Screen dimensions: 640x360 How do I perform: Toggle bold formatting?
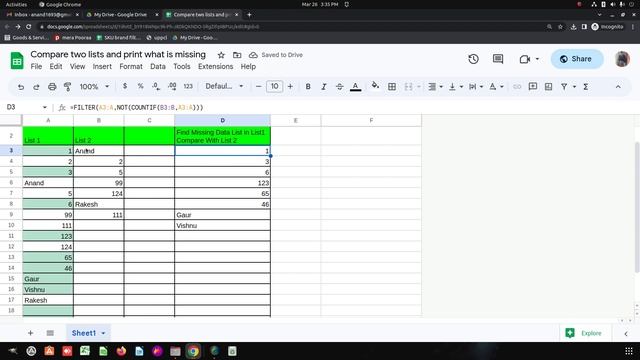click(x=308, y=87)
